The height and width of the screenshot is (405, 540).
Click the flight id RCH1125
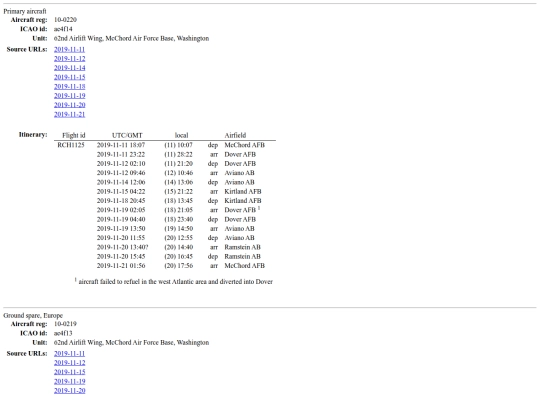pyautogui.click(x=71, y=145)
